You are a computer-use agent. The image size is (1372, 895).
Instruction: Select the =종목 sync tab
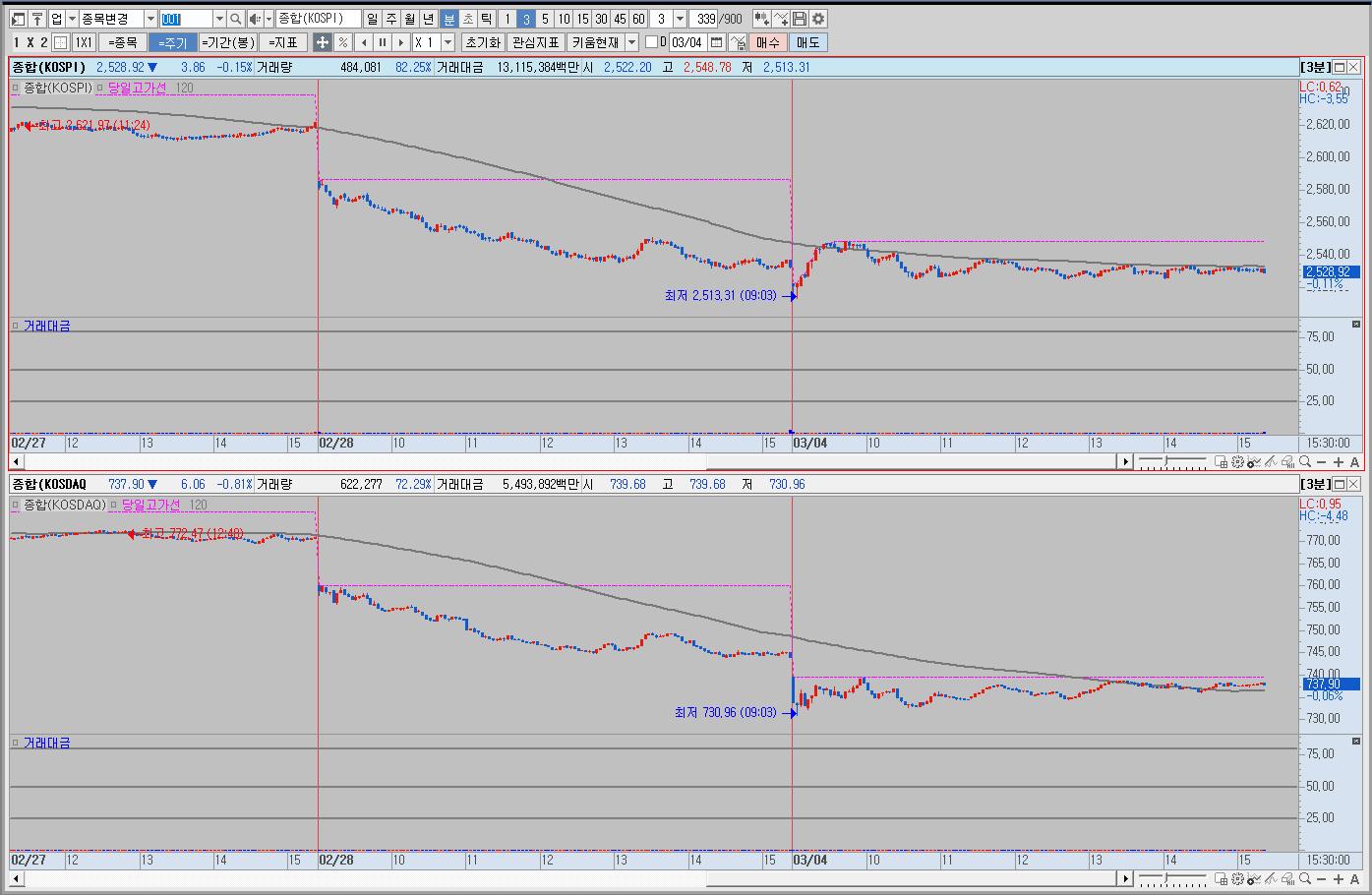coord(123,42)
